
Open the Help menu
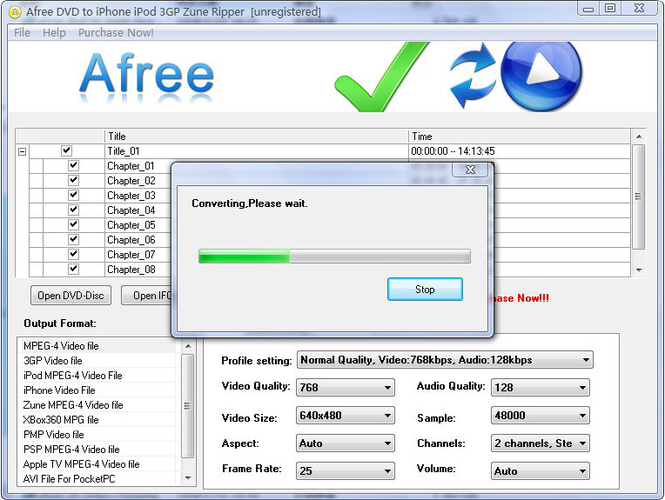(x=54, y=33)
